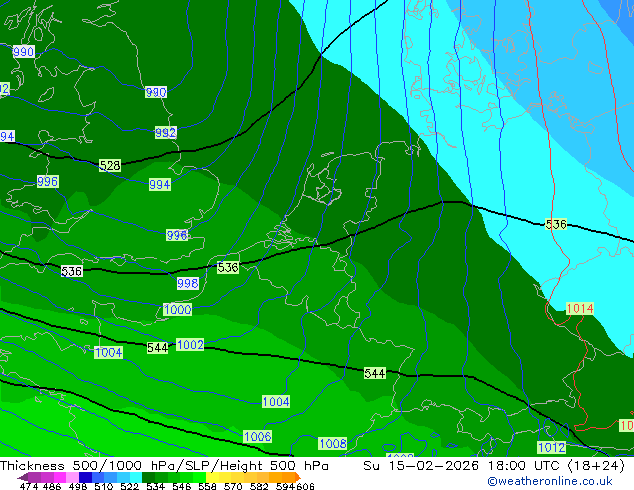Click the 992 isobar label

tap(166, 132)
